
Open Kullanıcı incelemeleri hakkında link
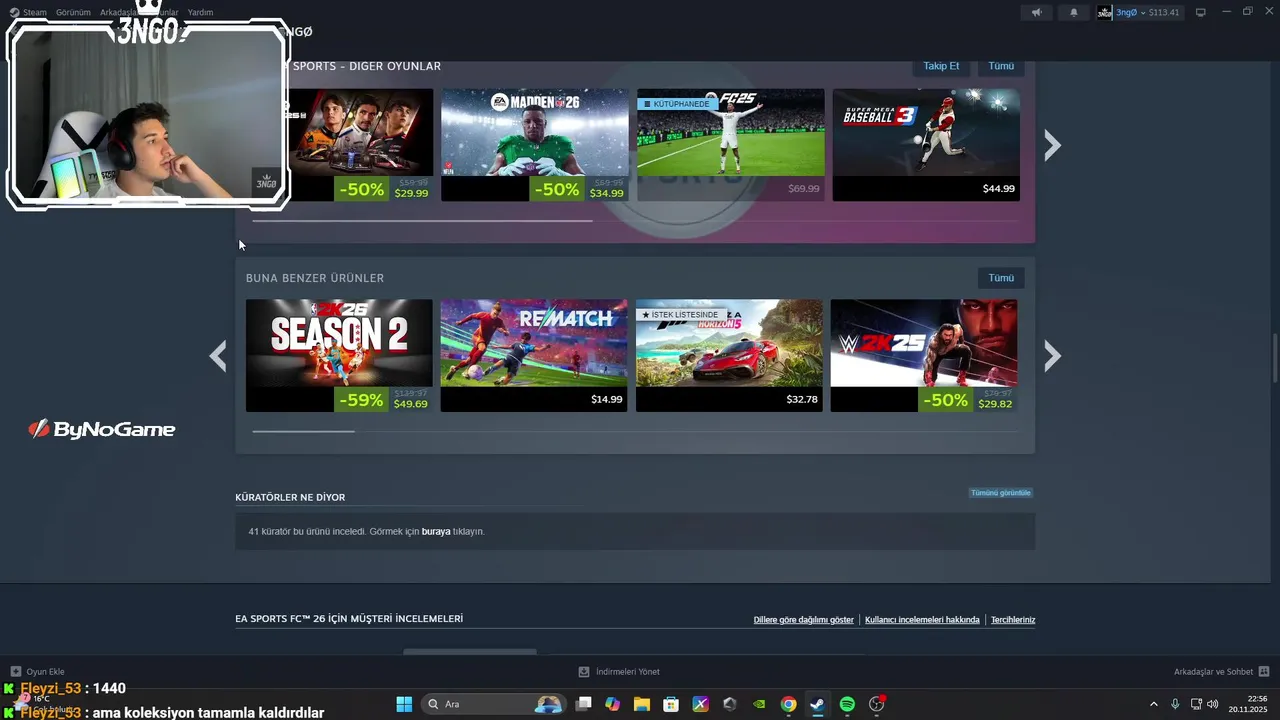click(x=922, y=620)
